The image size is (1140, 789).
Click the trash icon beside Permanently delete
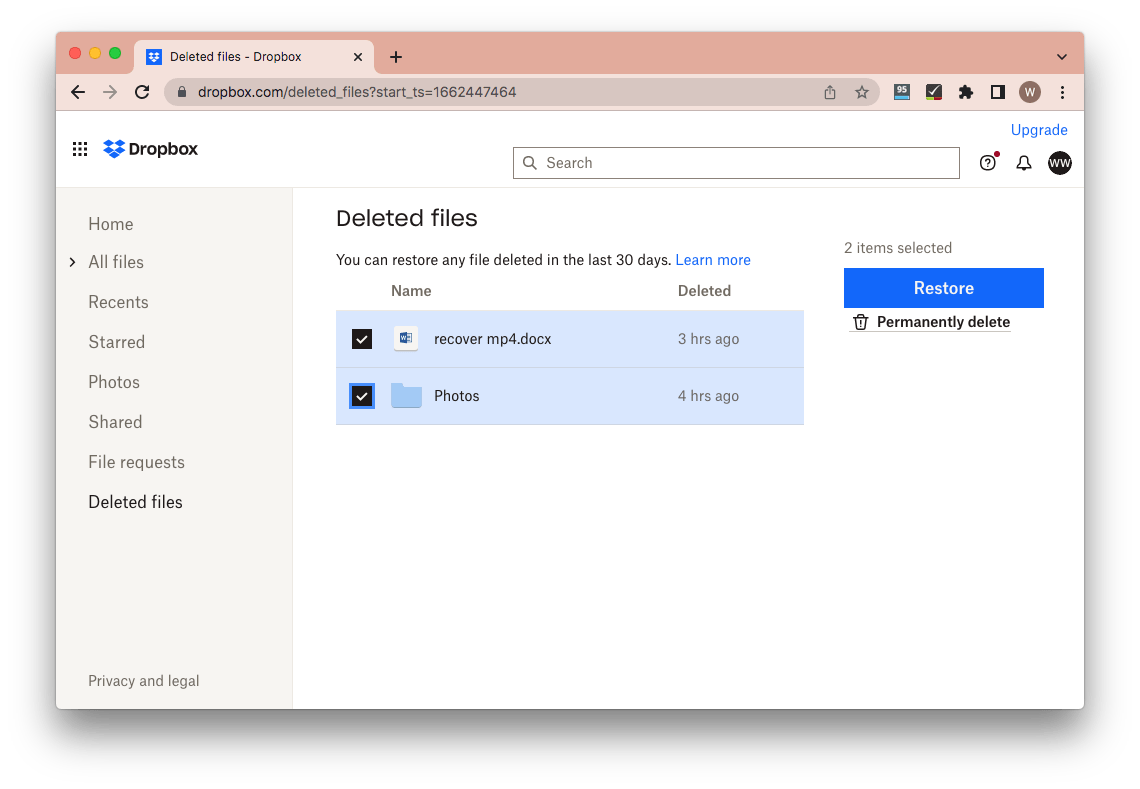861,322
